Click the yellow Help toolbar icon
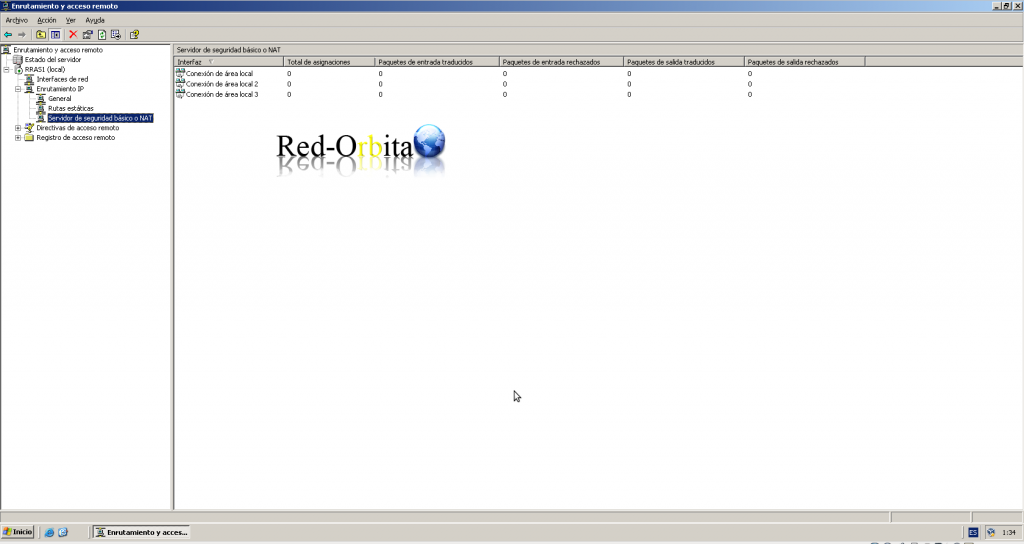 tap(135, 35)
